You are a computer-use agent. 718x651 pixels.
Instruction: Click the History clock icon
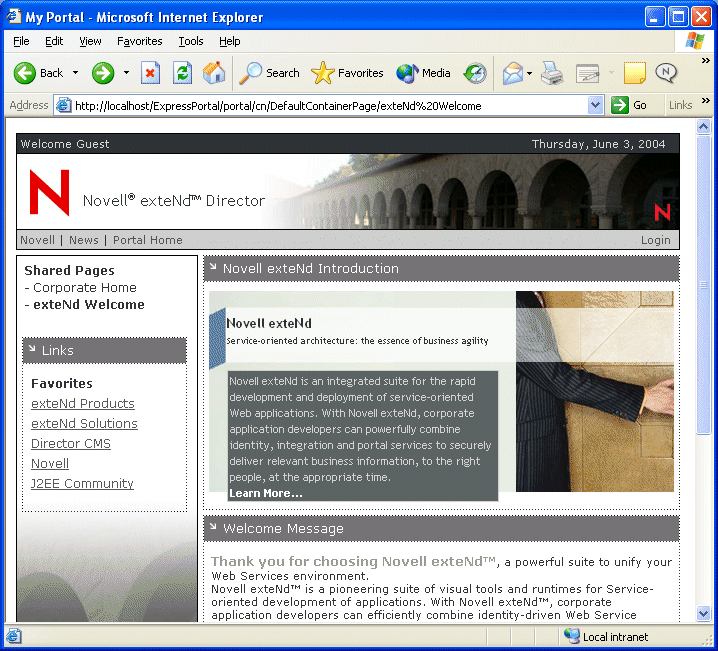[475, 73]
